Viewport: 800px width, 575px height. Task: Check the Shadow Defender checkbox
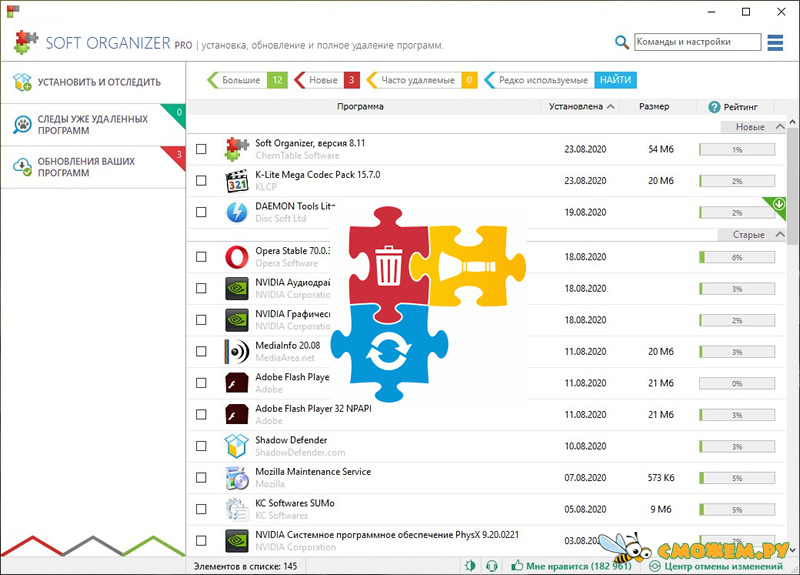click(202, 446)
